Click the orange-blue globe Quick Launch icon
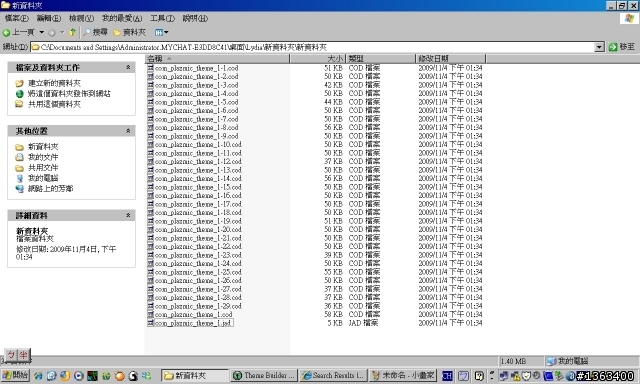The image size is (640, 384). pyautogui.click(x=65, y=376)
